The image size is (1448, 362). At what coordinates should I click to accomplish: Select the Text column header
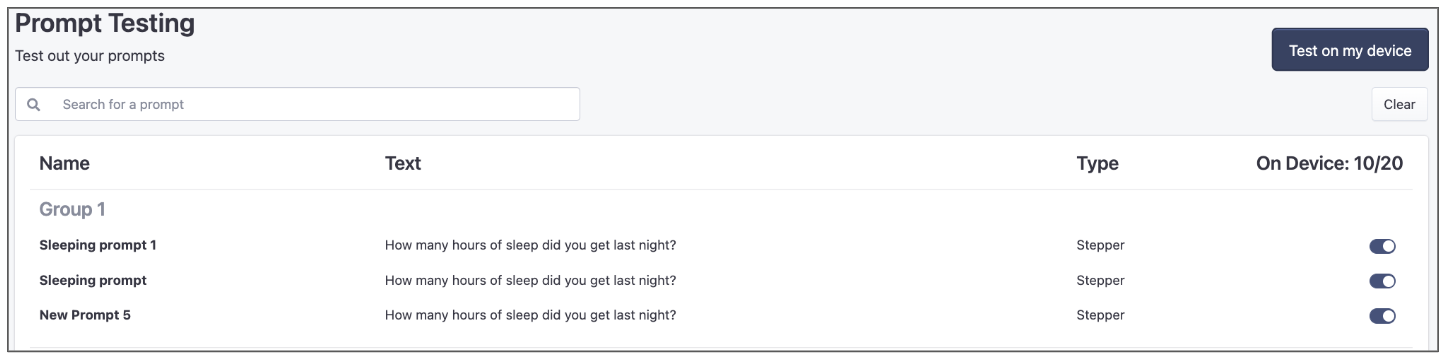tap(403, 164)
